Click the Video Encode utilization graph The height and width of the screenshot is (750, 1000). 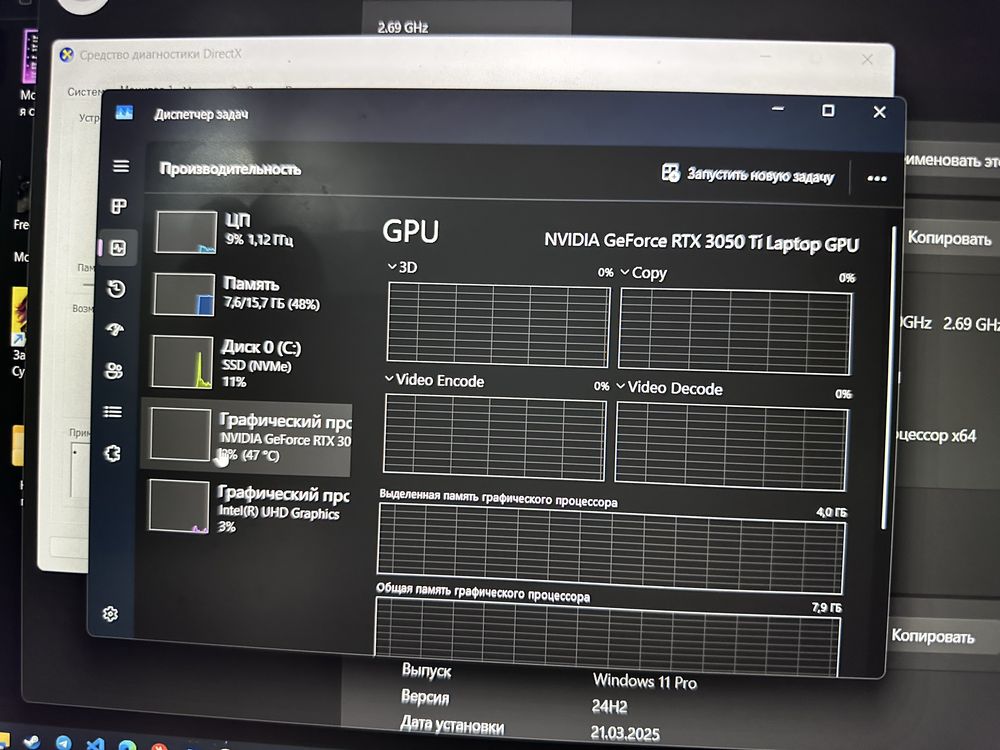pos(494,437)
